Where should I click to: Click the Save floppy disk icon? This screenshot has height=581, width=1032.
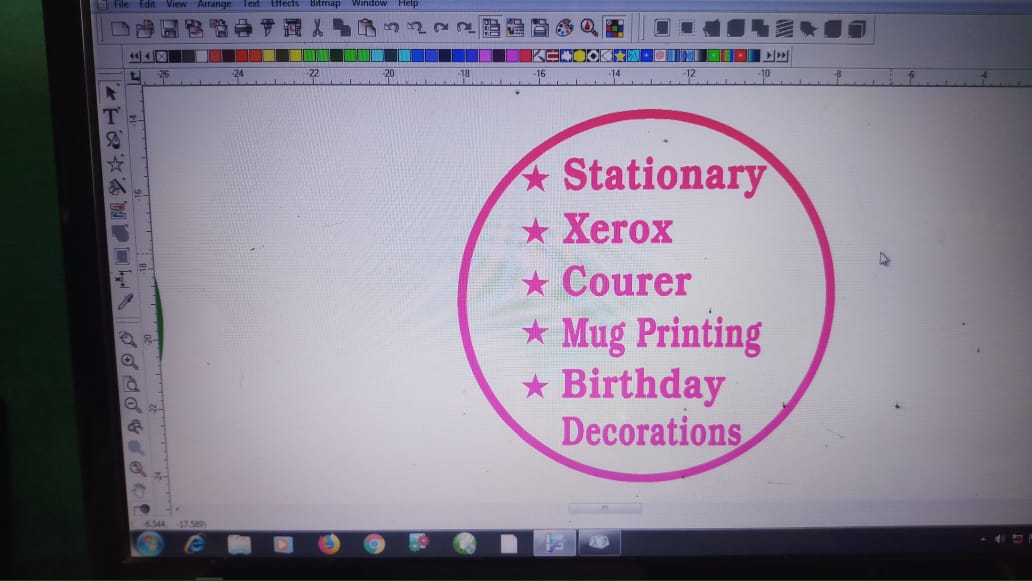[x=169, y=28]
